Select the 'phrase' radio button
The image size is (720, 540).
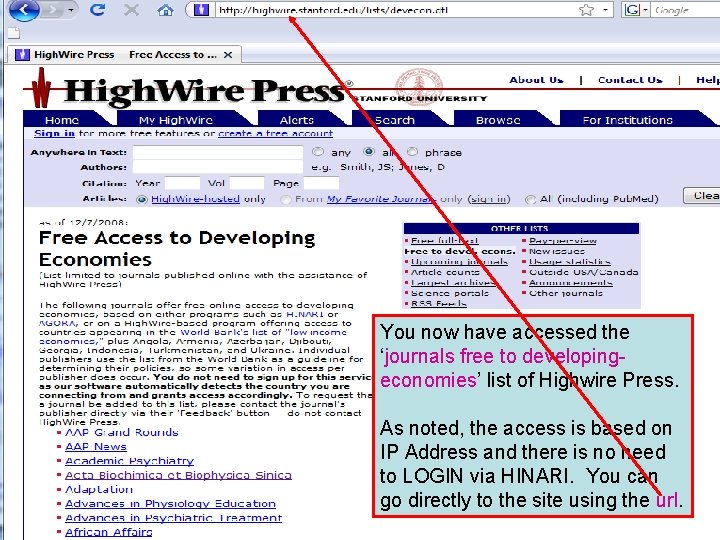point(412,152)
